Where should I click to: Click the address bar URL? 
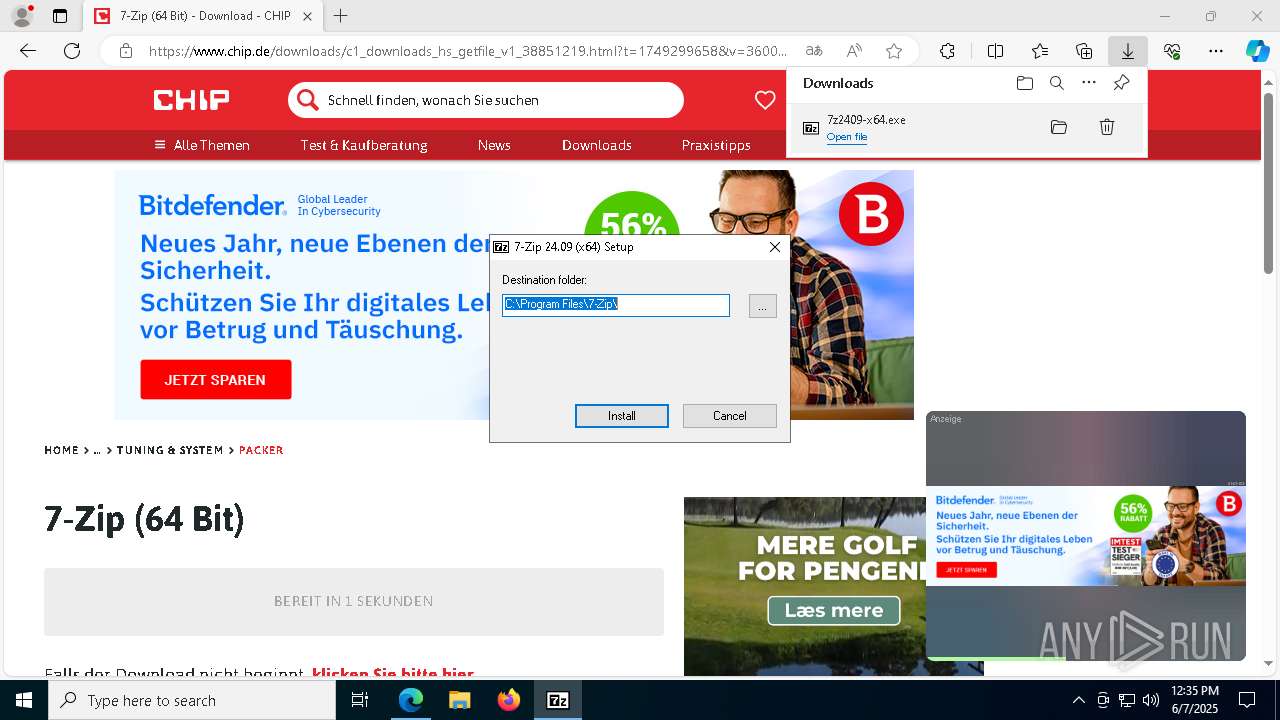click(468, 51)
